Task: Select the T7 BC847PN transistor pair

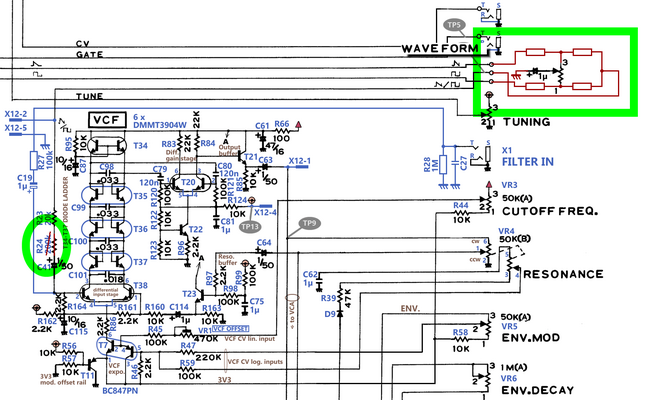Action: tap(117, 349)
